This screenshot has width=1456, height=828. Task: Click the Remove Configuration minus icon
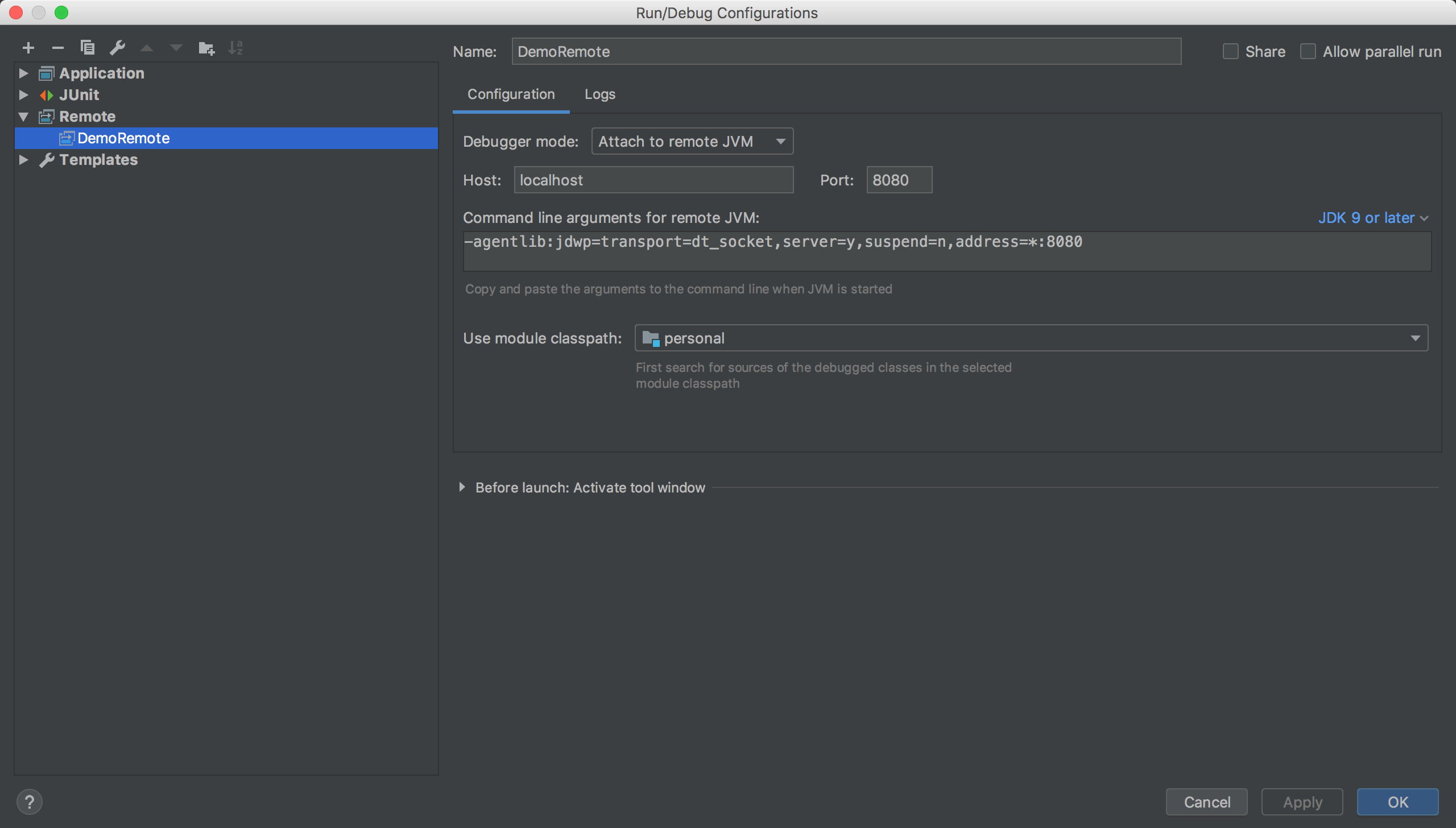tap(57, 48)
